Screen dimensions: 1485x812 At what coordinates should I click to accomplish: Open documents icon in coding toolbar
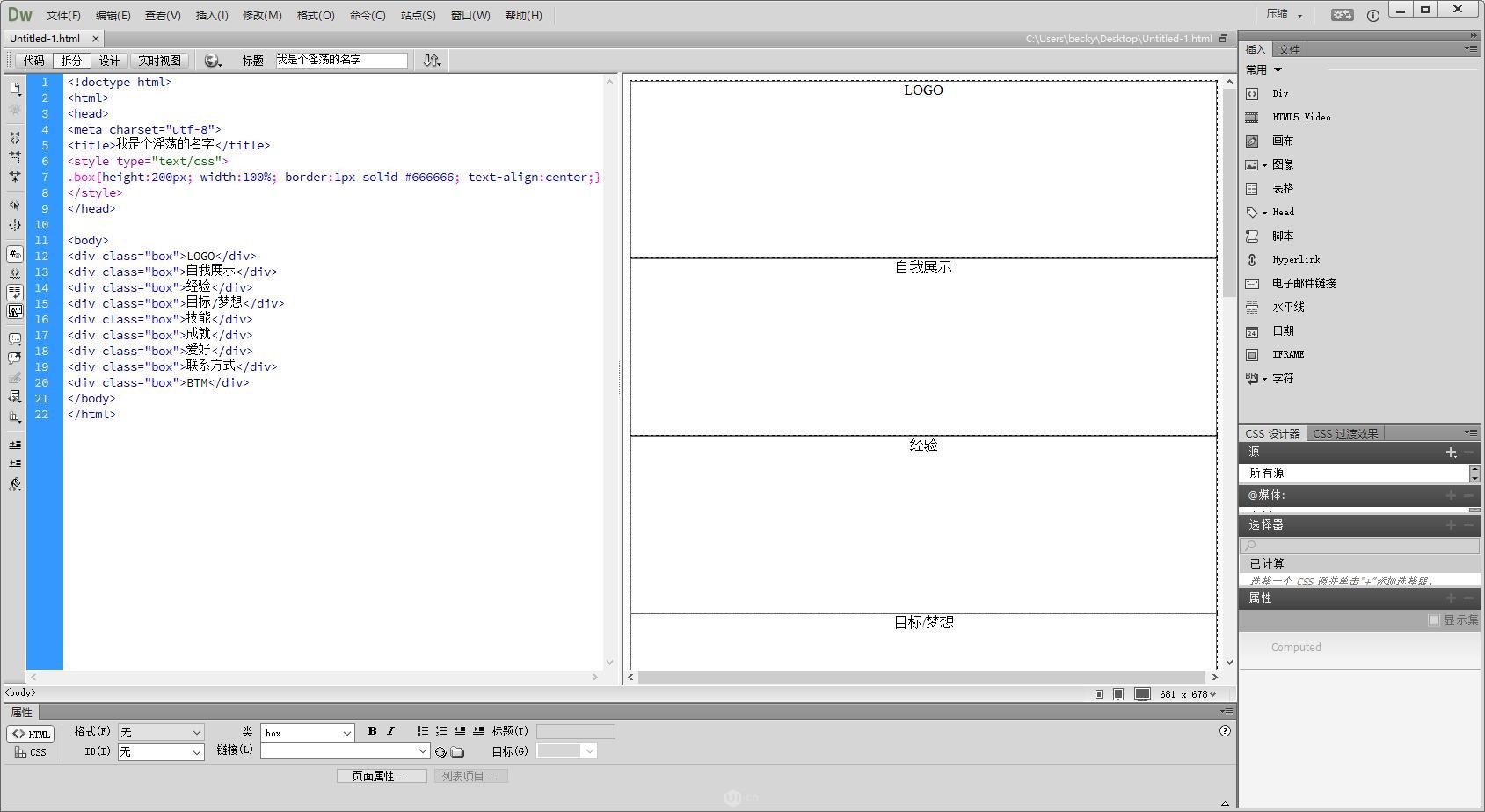coord(15,88)
